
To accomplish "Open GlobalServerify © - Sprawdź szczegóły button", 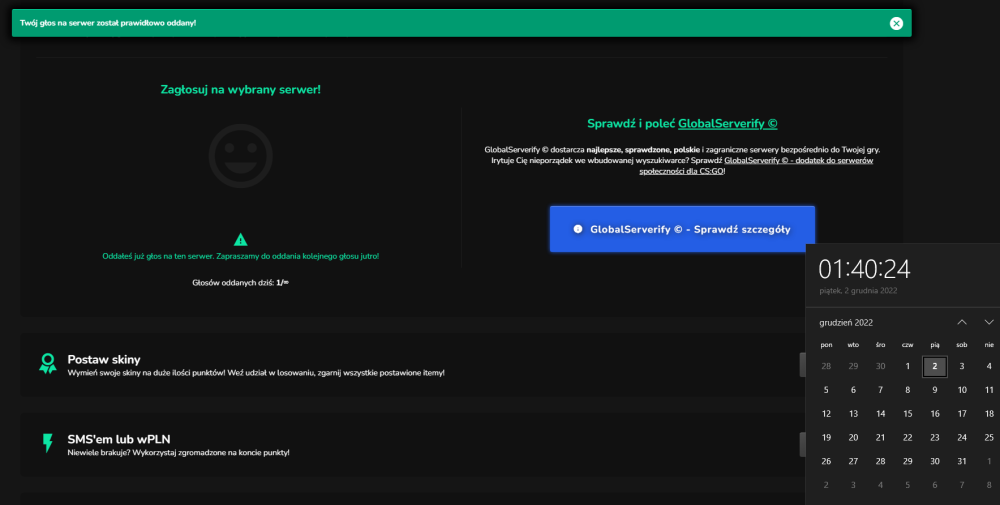I will click(x=682, y=229).
